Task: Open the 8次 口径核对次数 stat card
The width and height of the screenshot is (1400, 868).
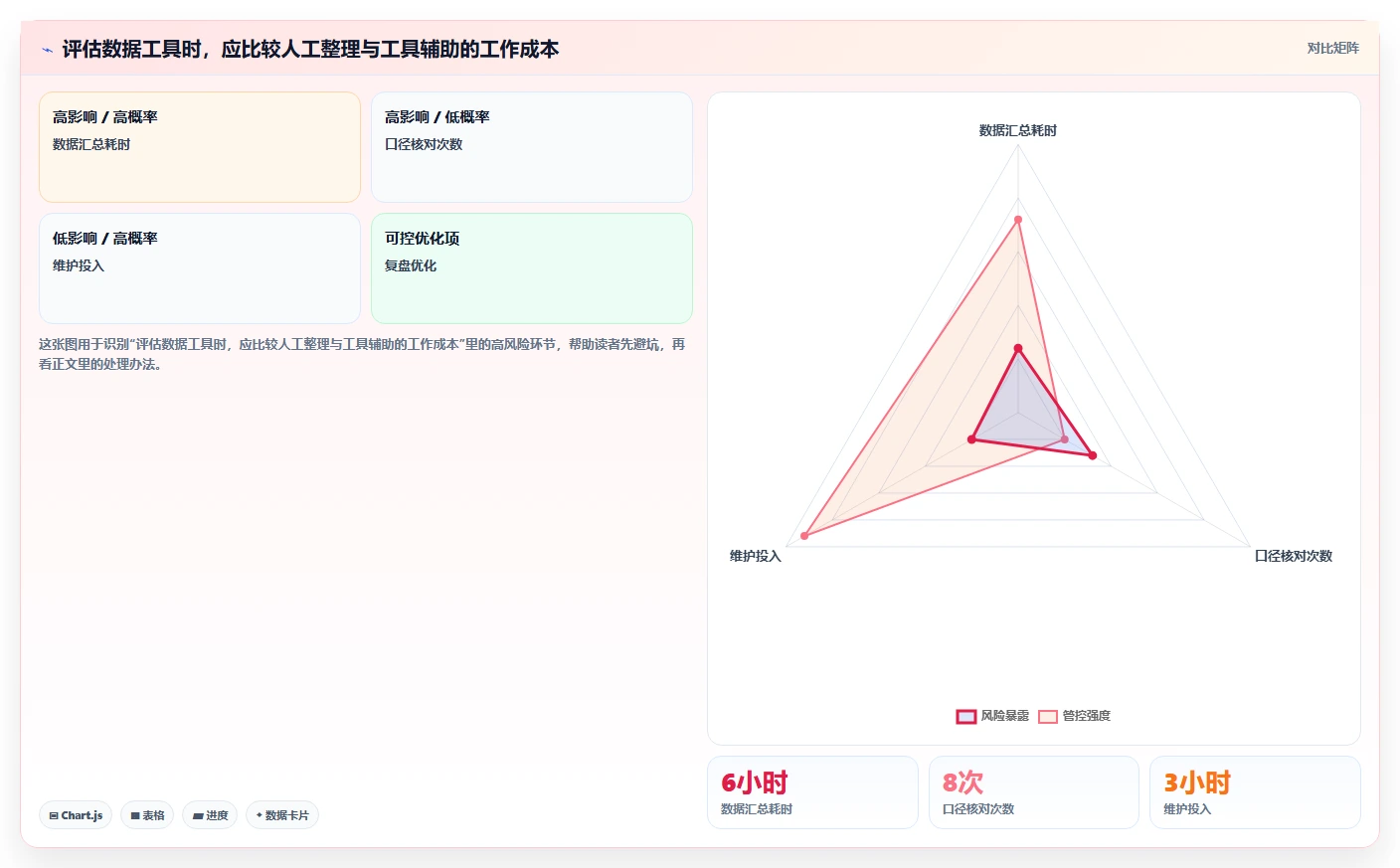Action: click(x=1033, y=792)
